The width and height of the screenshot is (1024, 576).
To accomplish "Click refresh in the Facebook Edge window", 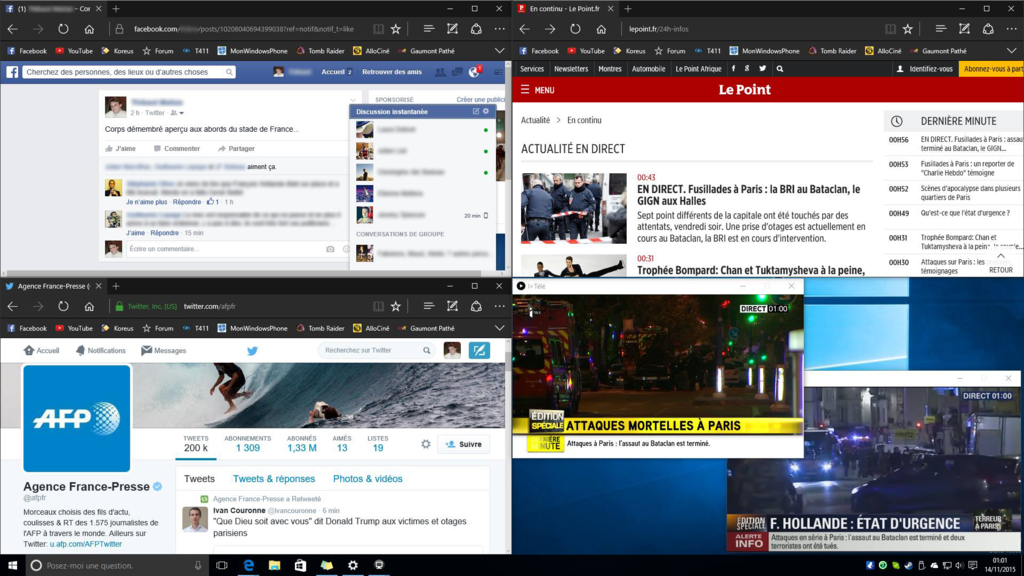I will click(63, 29).
